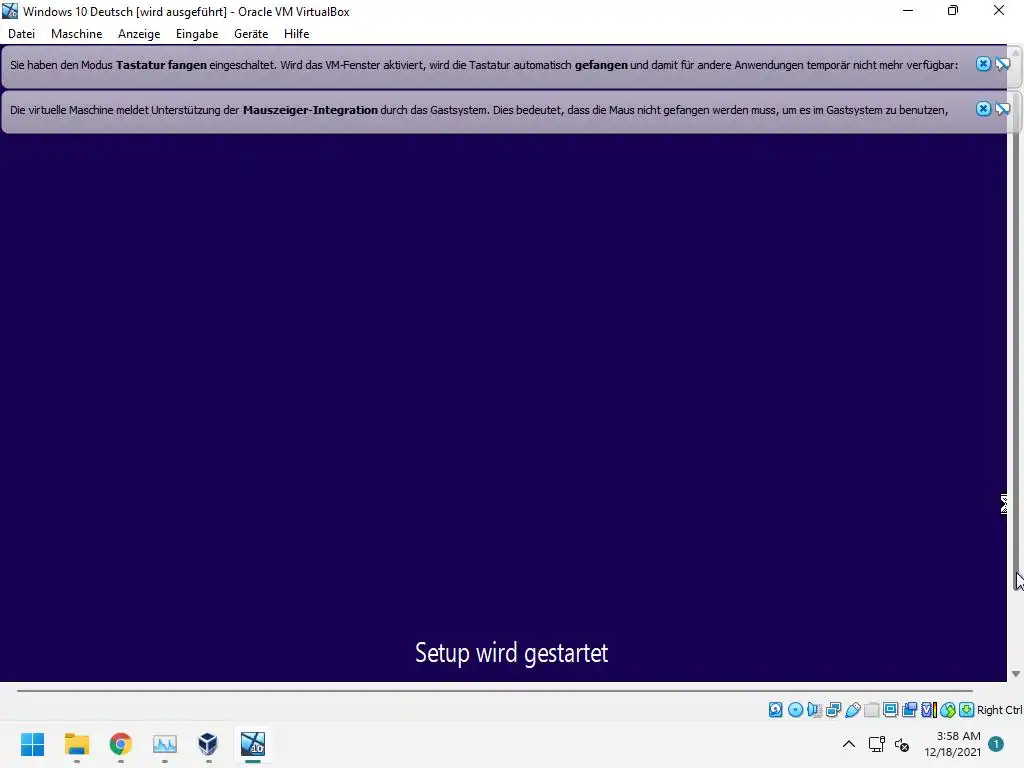Viewport: 1024px width, 768px height.
Task: Open the notification count badge
Action: click(x=996, y=744)
